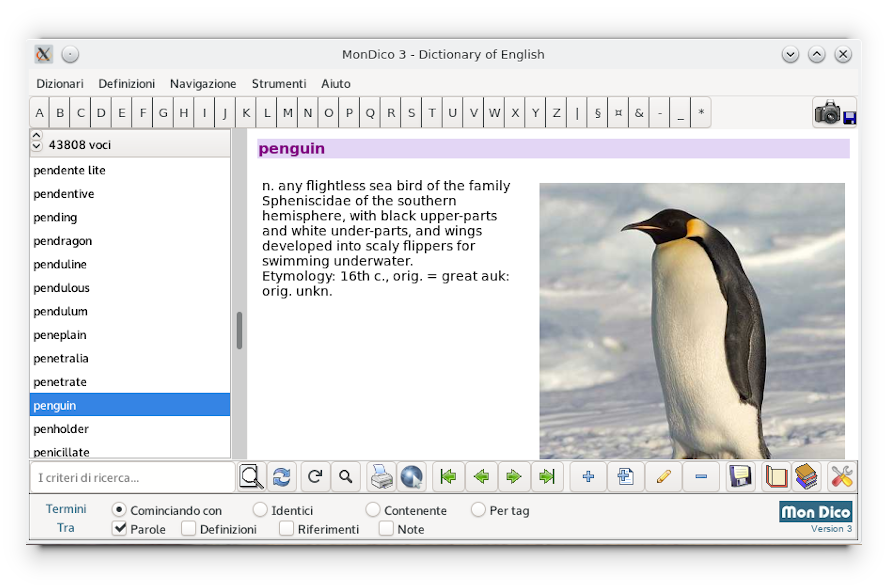The width and height of the screenshot is (888, 585).
Task: Click the small black magnifier icon
Action: [345, 477]
